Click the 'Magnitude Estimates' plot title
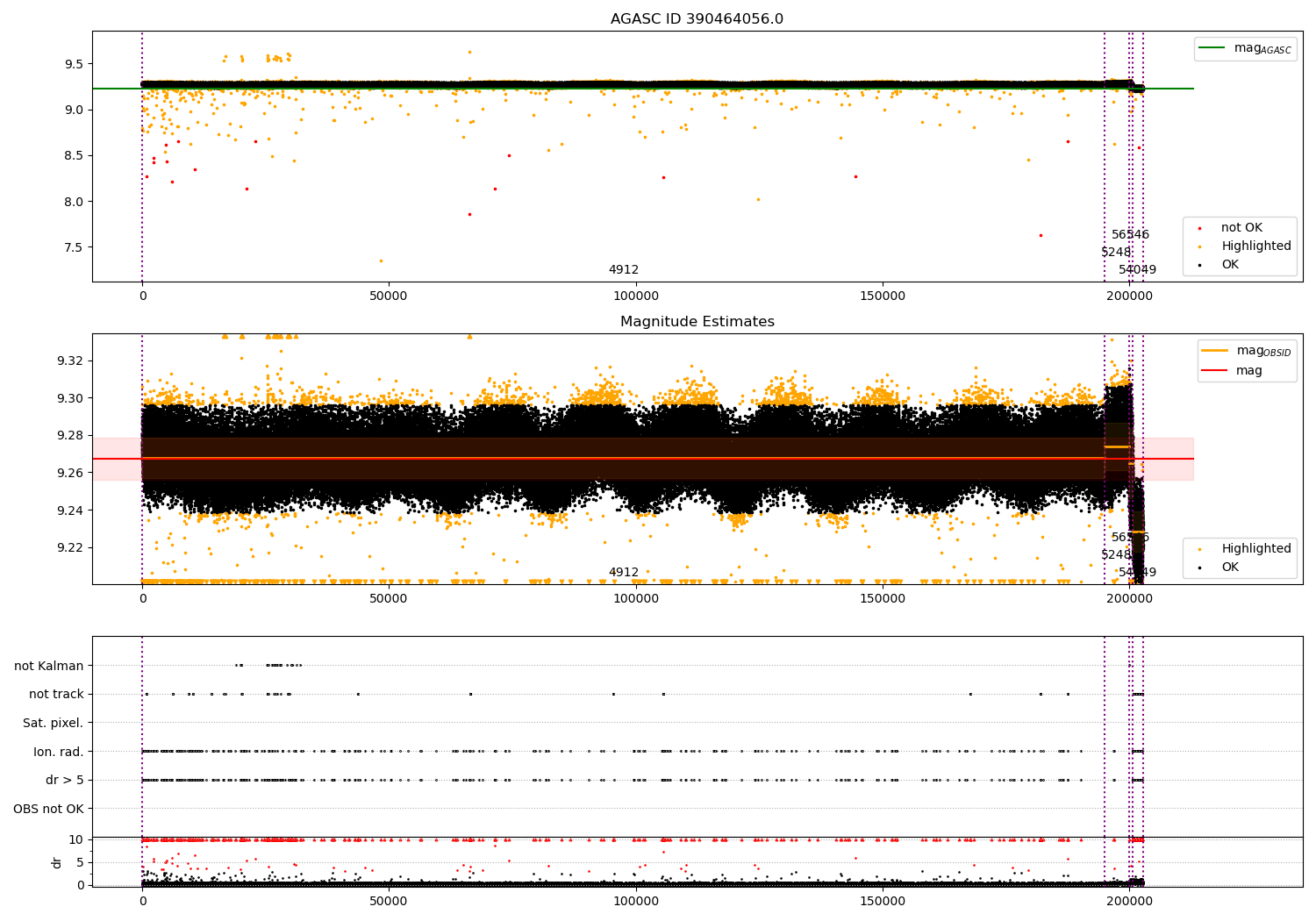Viewport: 1316px width, 921px height. click(697, 322)
